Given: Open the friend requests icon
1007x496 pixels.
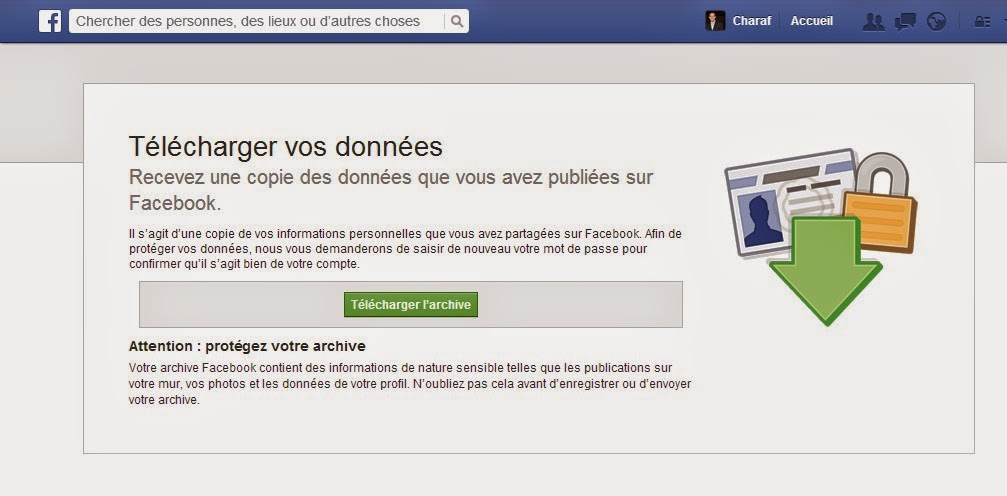Looking at the screenshot, I should pos(873,21).
